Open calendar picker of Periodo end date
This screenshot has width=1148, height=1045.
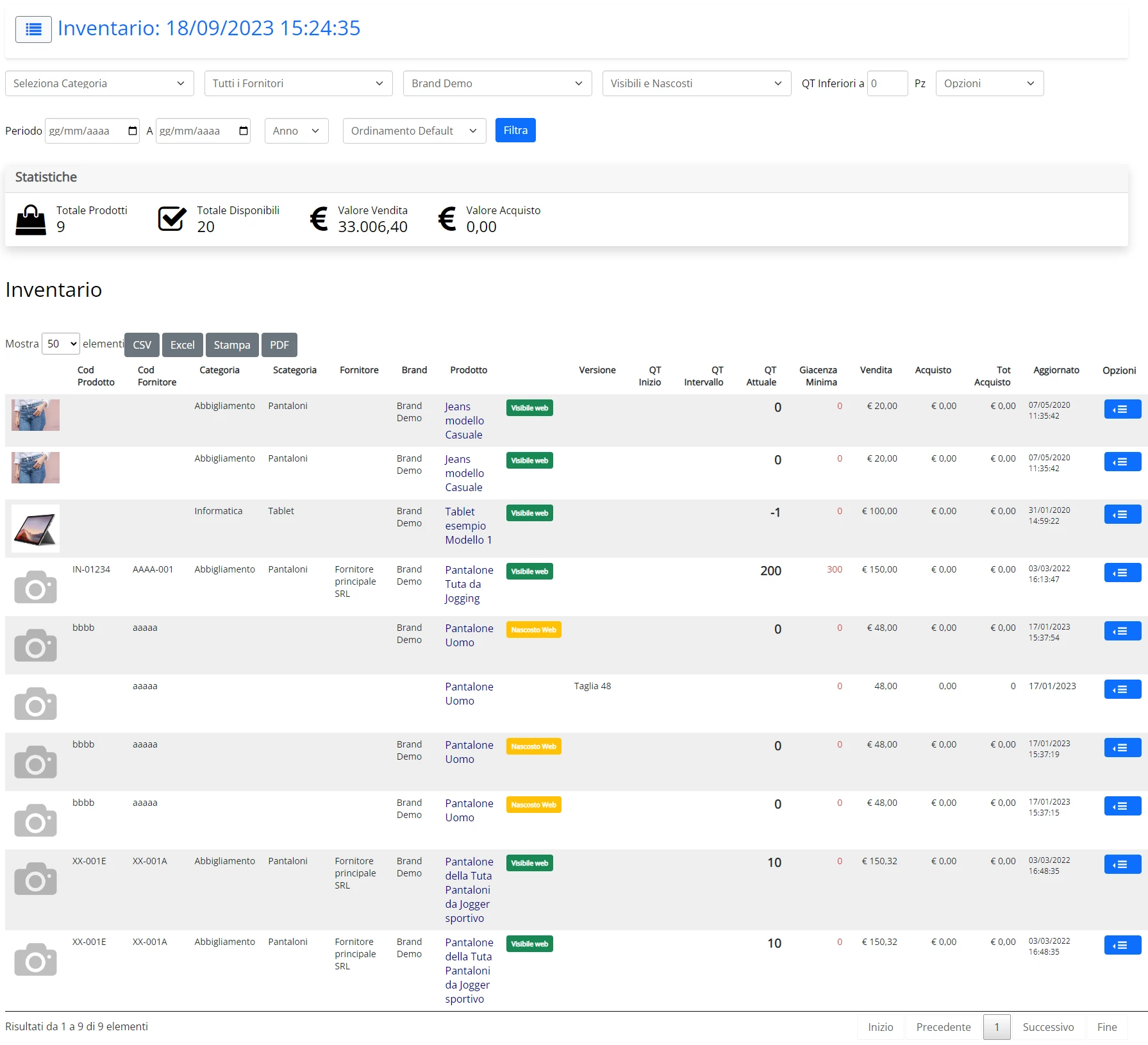pyautogui.click(x=244, y=131)
